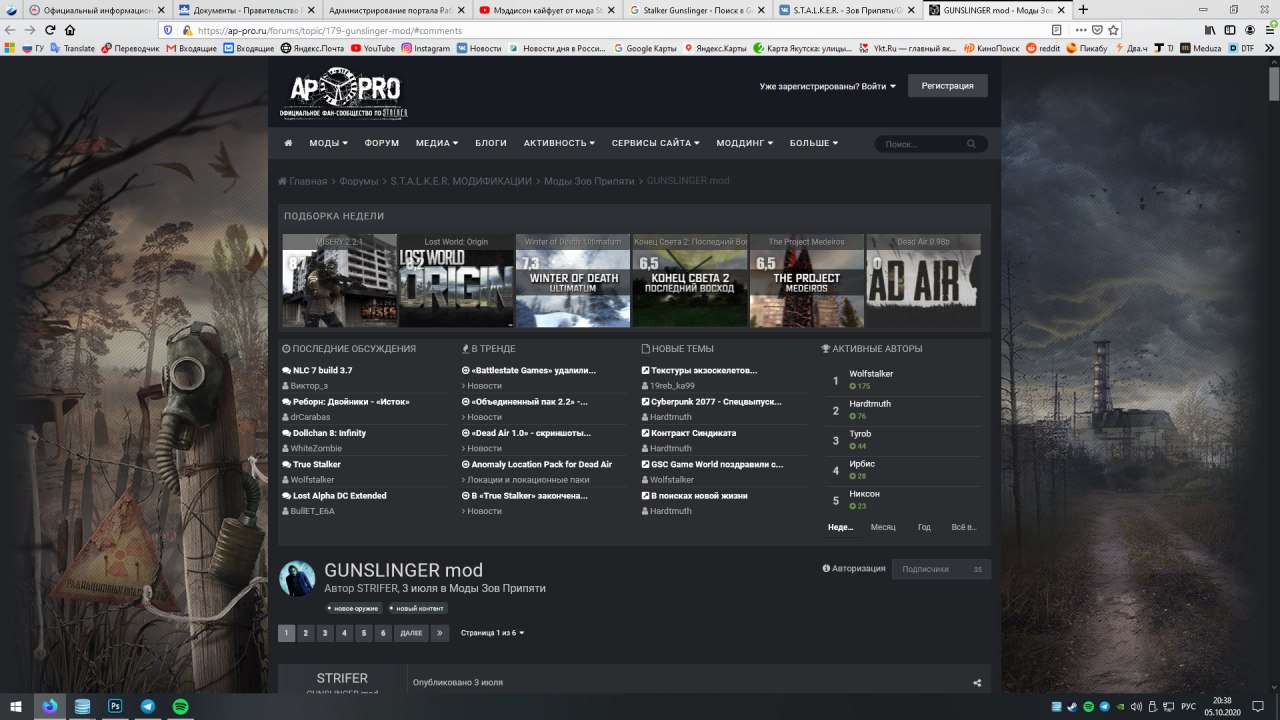
Task: Open the 'NLC 7 build 3.7' discussion link
Action: [x=322, y=370]
